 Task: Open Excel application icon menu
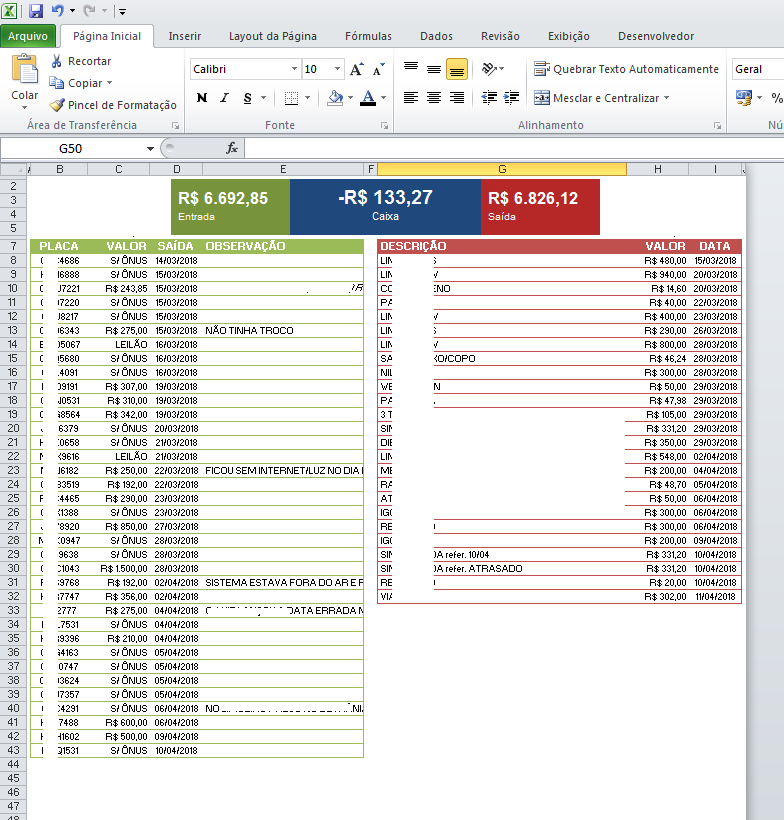9,10
